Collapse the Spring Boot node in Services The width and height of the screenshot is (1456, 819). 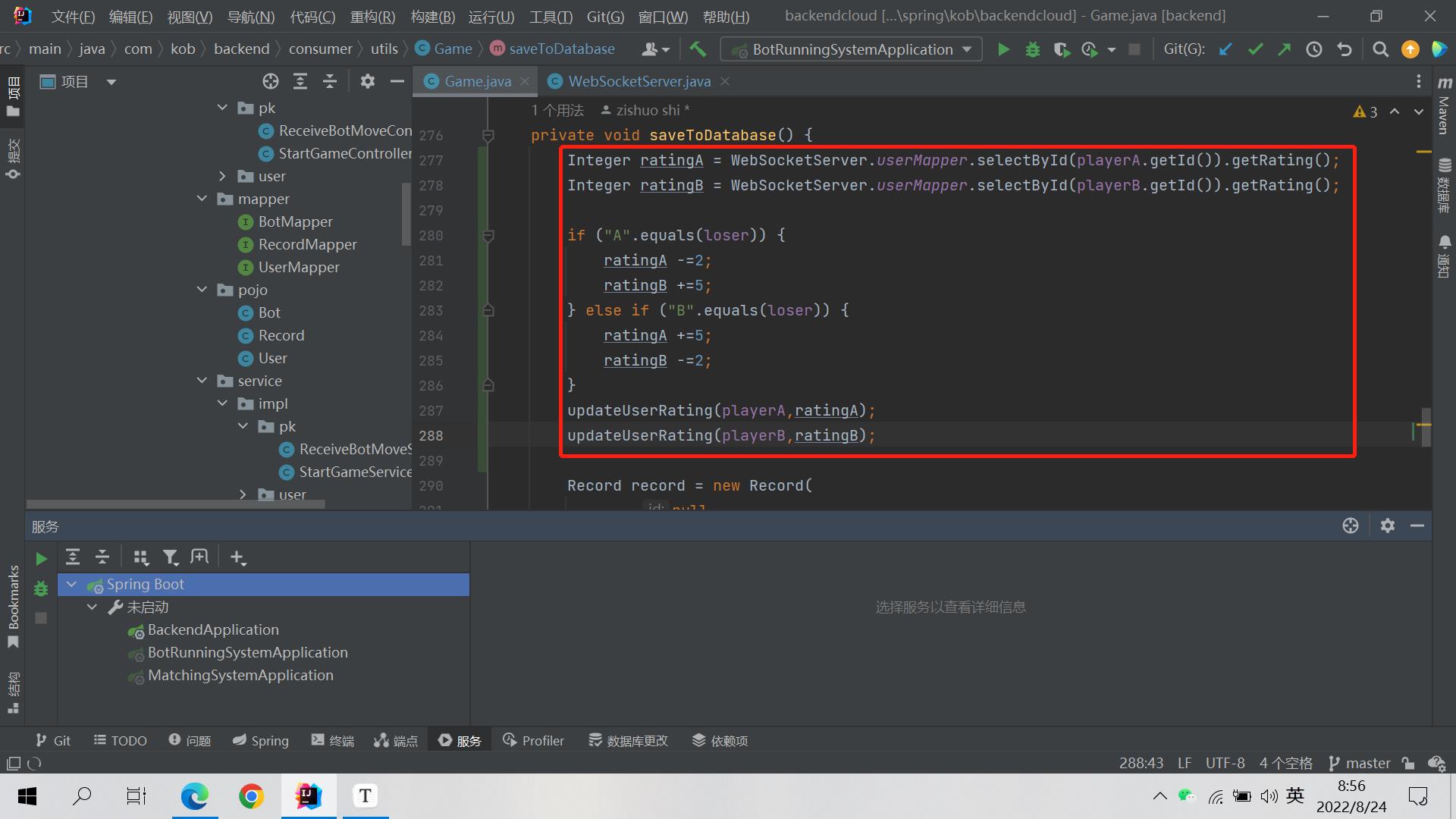tap(72, 584)
